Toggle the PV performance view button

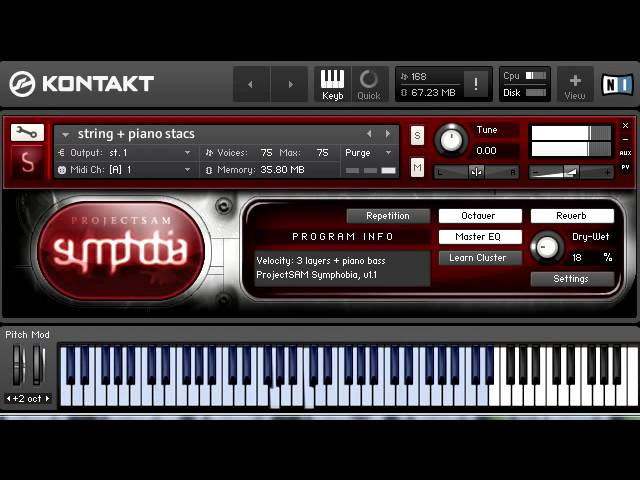625,167
